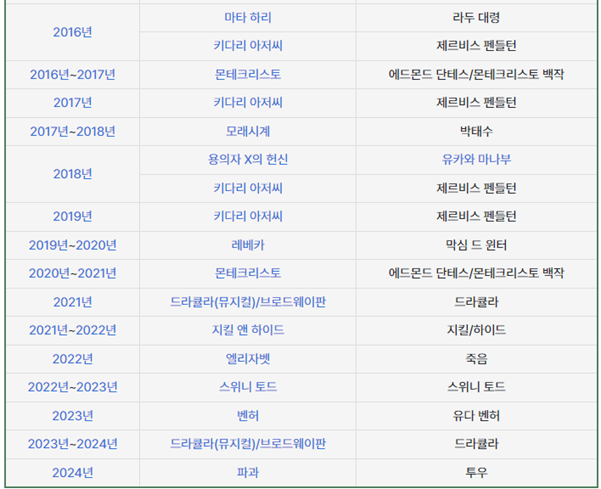The image size is (601, 489).
Task: Select the 드라큘라 role in the 2021년 row
Action: coord(476,302)
